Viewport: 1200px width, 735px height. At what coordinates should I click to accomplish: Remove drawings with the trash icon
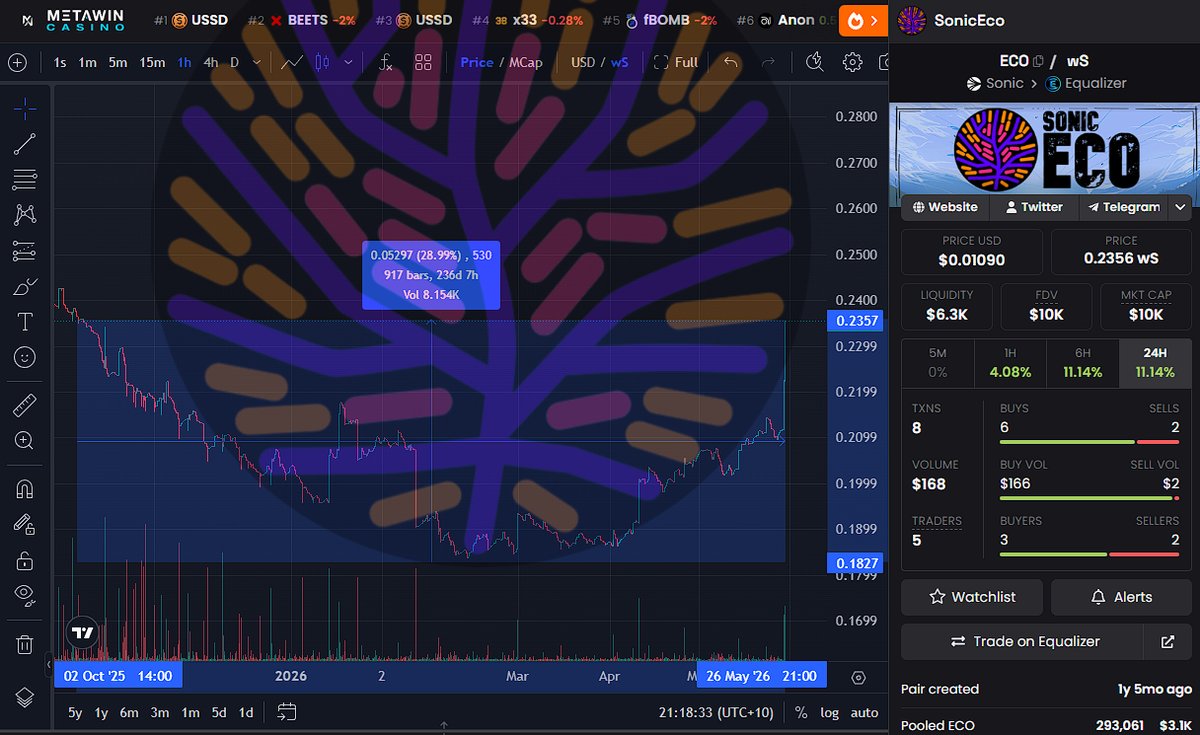point(25,645)
